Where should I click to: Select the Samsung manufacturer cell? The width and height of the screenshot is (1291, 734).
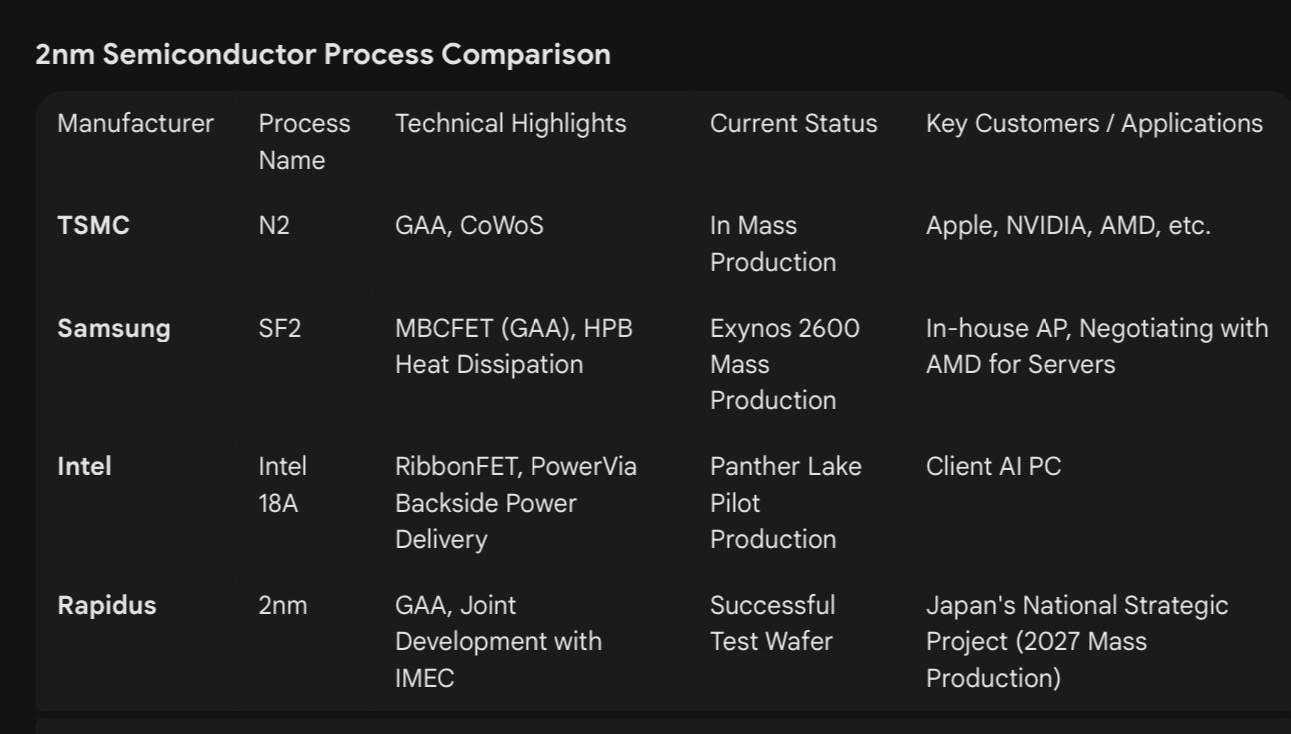pyautogui.click(x=113, y=329)
